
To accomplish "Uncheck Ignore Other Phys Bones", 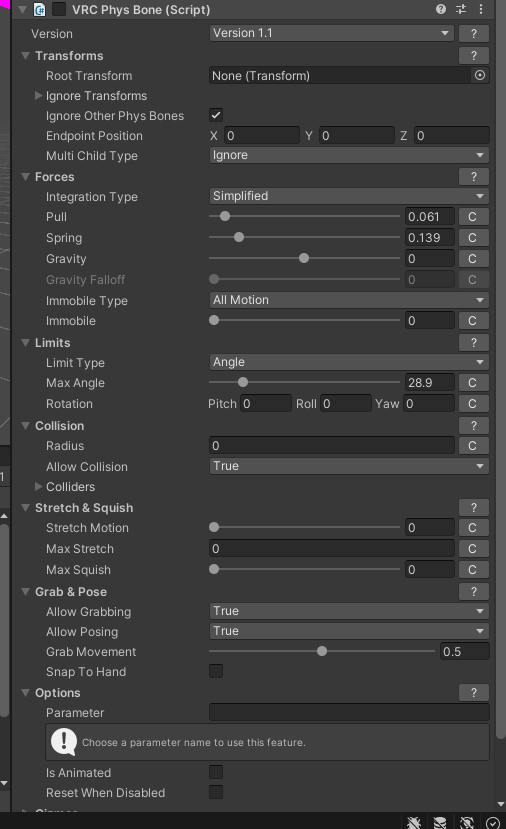I will (216, 115).
